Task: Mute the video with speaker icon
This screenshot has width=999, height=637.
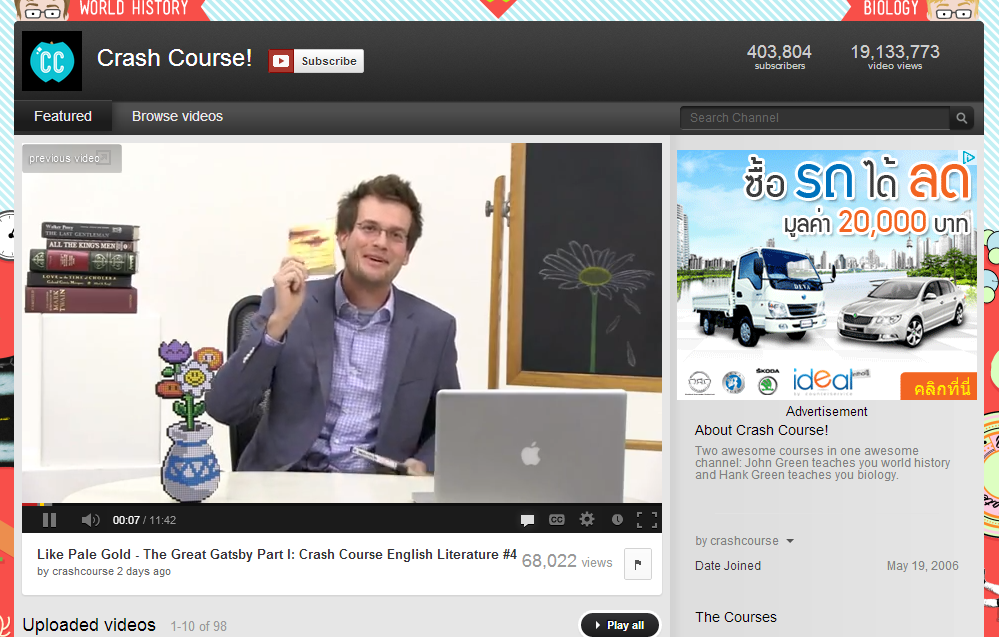Action: 90,520
